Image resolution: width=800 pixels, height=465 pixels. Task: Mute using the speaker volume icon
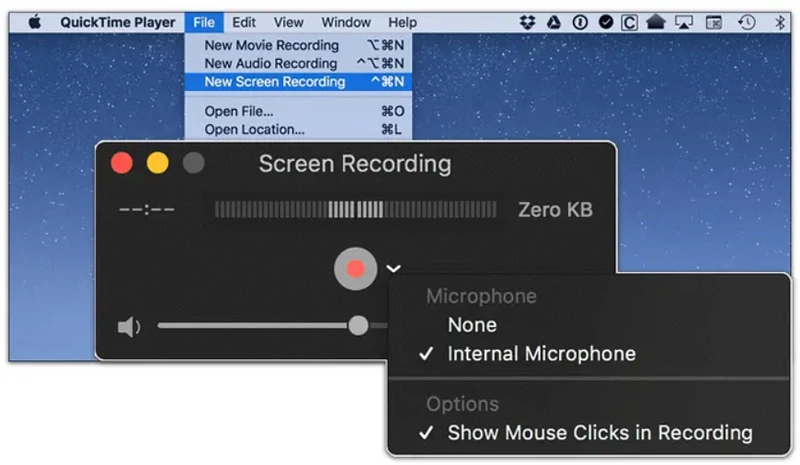click(129, 327)
